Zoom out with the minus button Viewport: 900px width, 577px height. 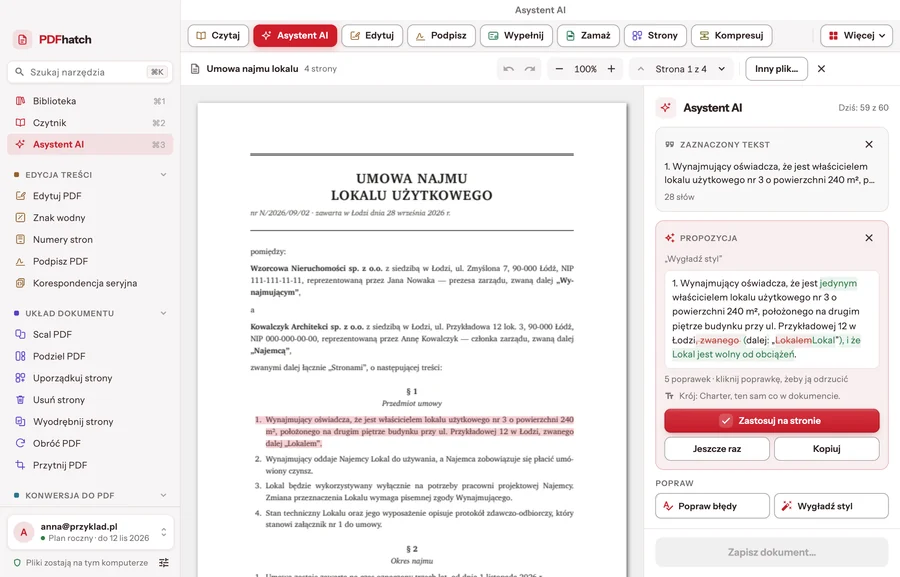pyautogui.click(x=559, y=69)
